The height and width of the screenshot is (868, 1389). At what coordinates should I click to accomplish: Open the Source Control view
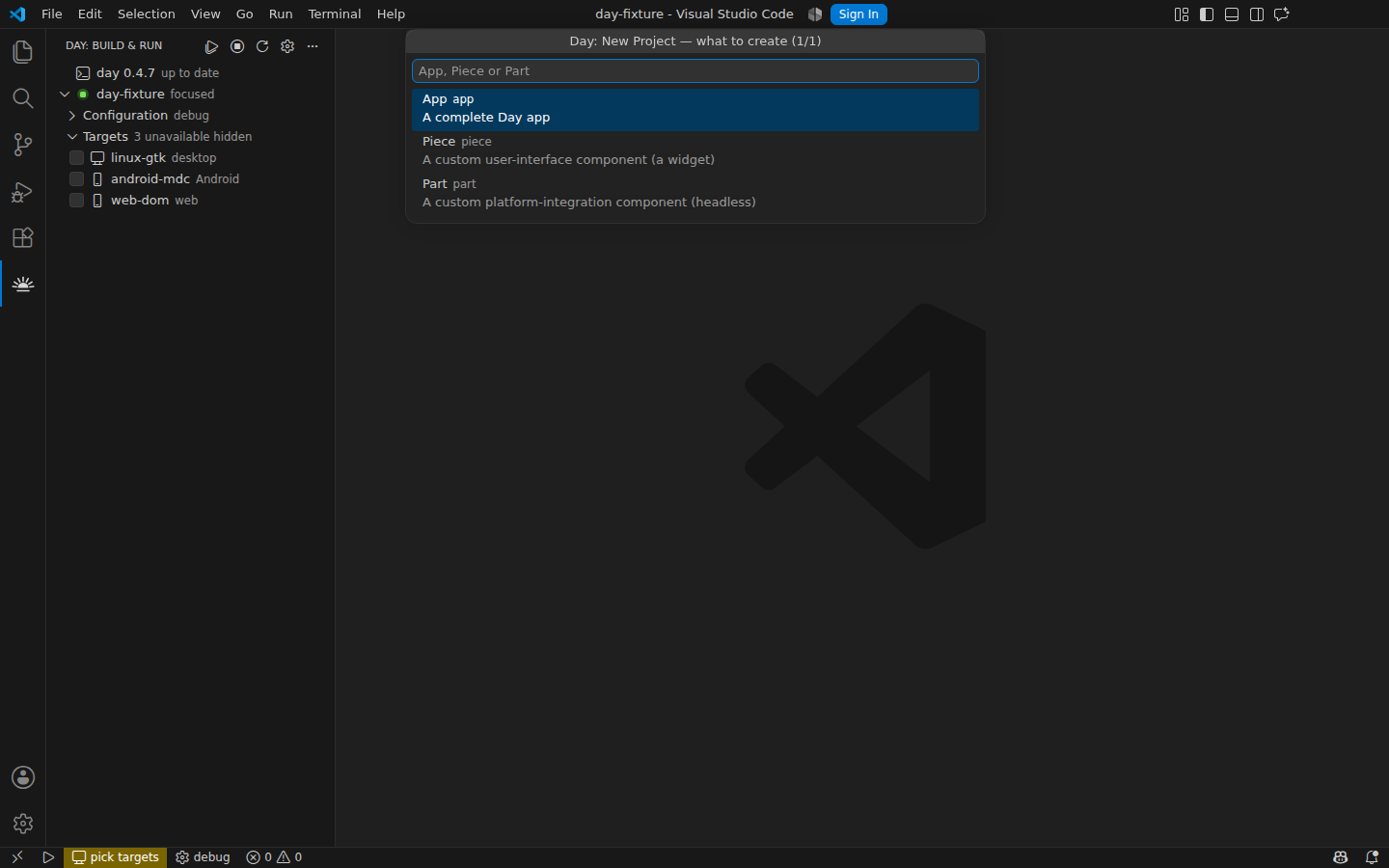22,145
